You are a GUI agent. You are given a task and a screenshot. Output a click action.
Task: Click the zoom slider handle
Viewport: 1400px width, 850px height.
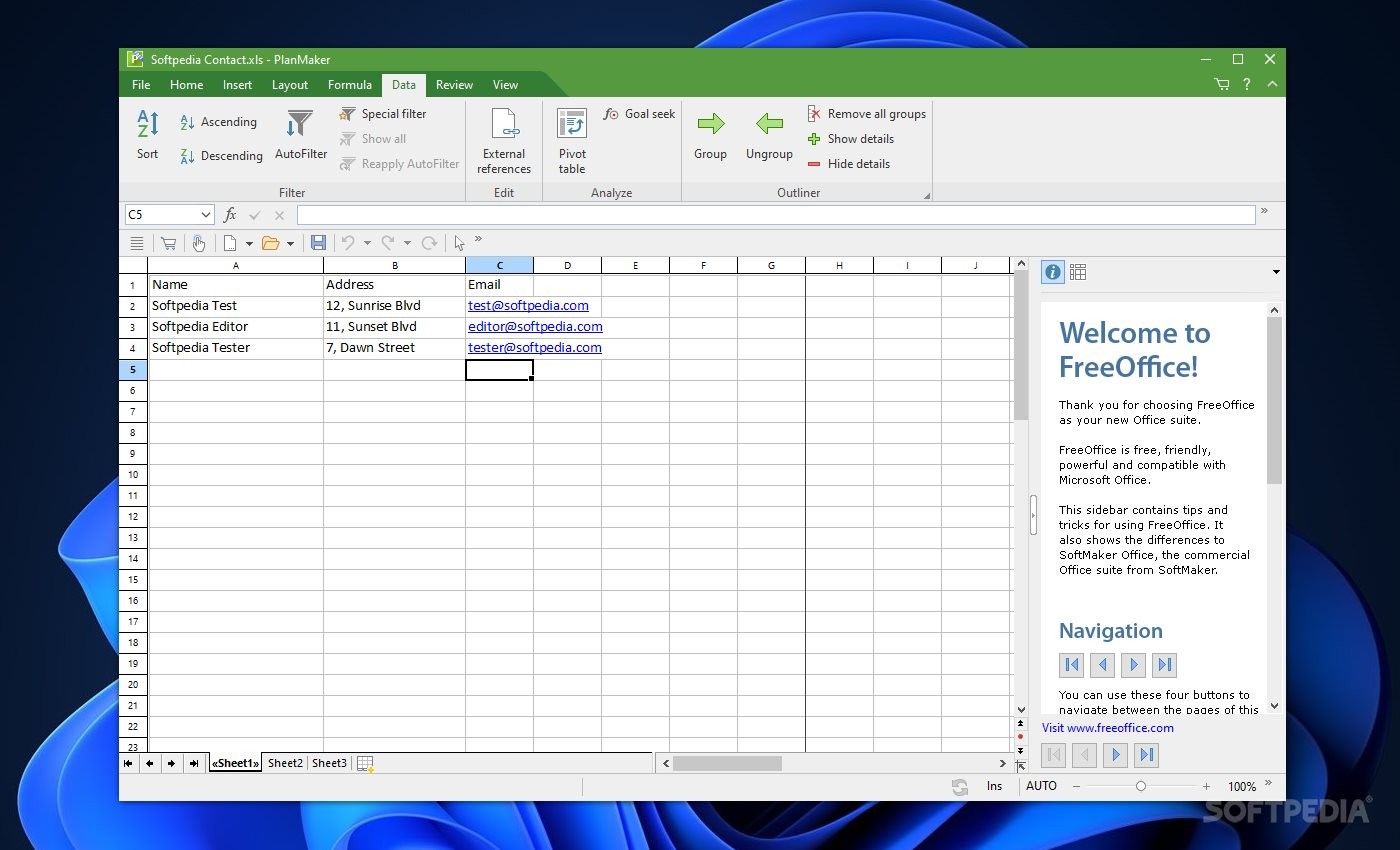pyautogui.click(x=1141, y=787)
